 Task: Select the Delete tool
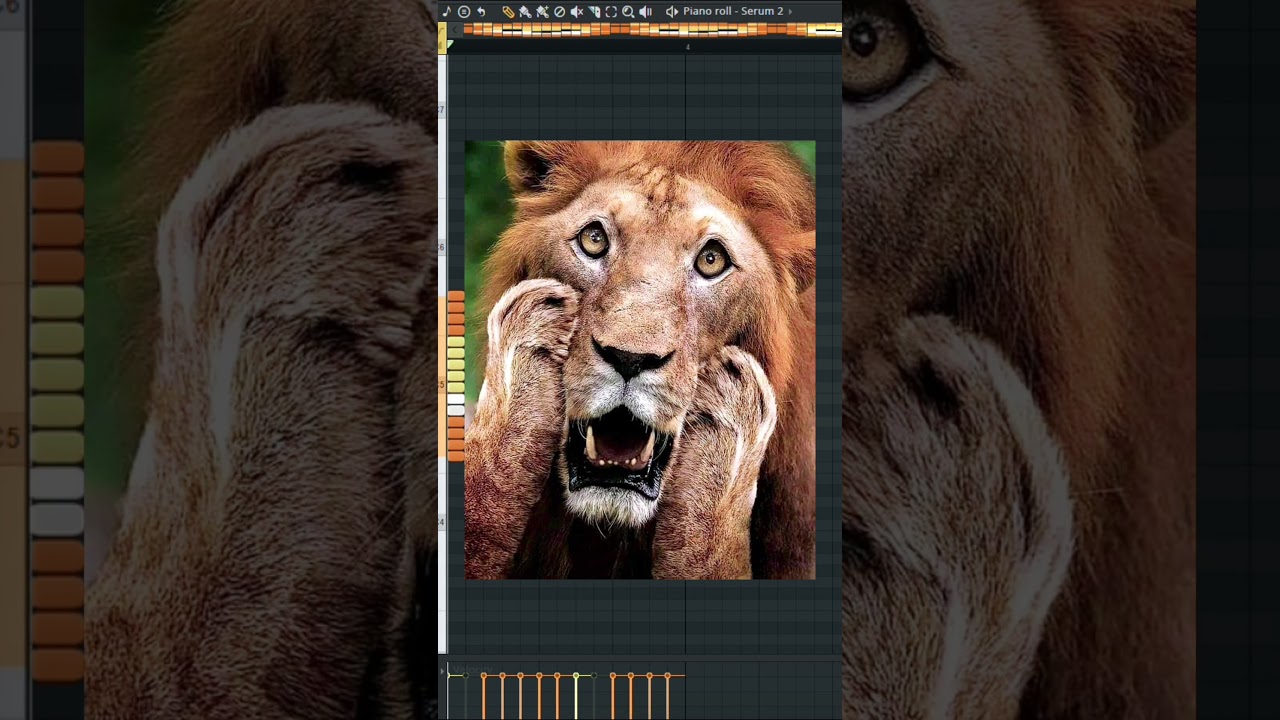[559, 12]
